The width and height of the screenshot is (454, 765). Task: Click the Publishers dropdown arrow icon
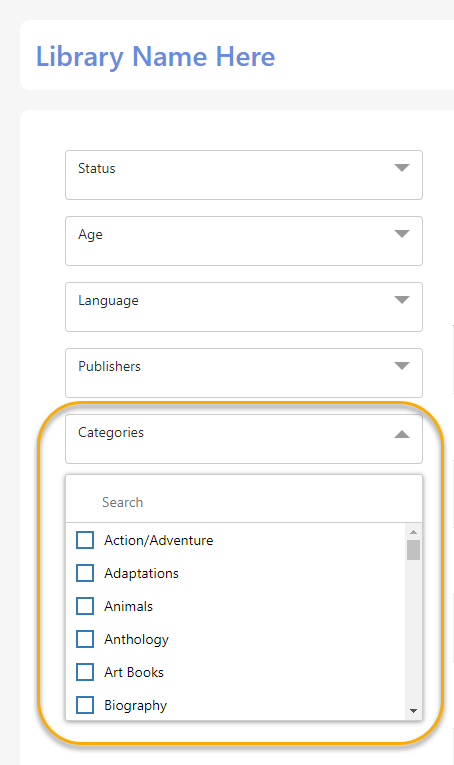pos(401,366)
